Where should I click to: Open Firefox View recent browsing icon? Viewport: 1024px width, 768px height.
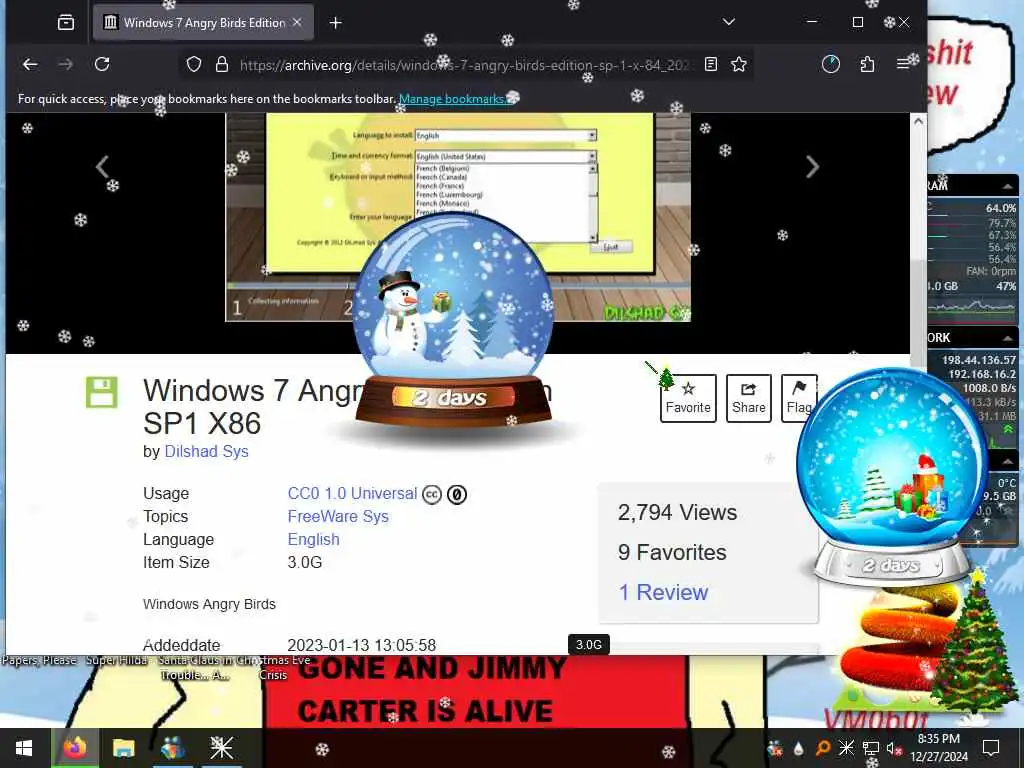pos(65,23)
